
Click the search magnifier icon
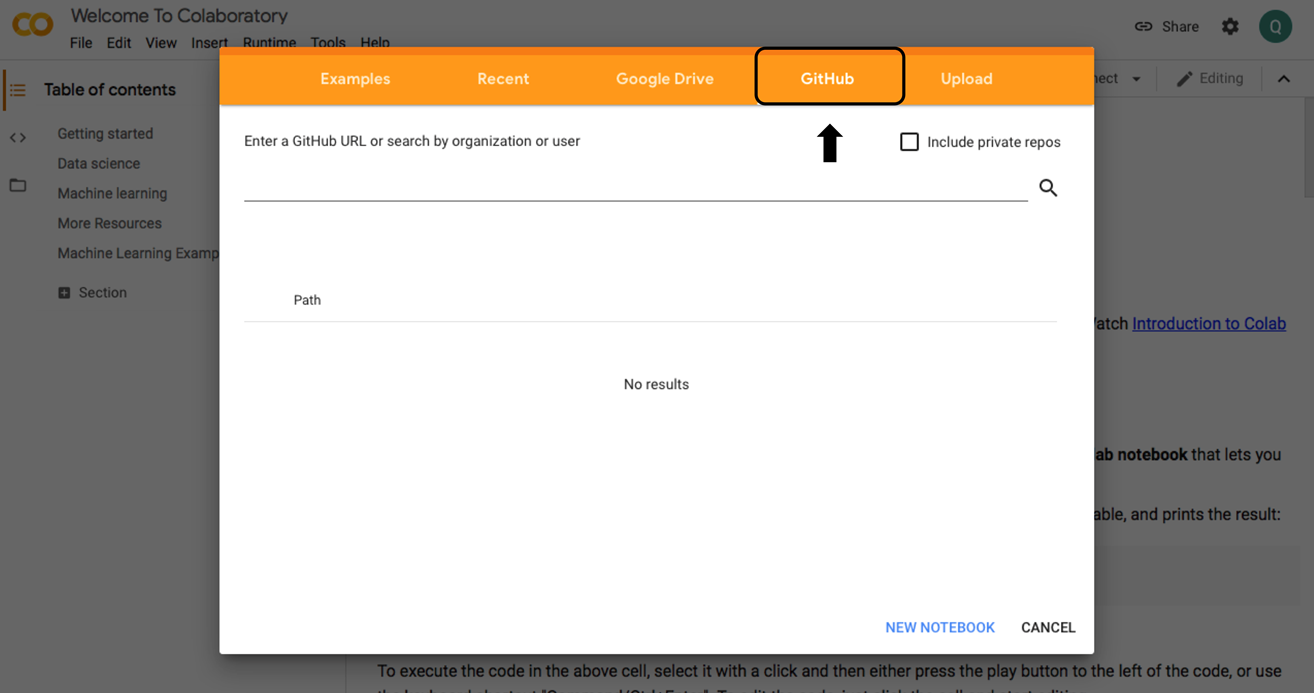[x=1048, y=188]
